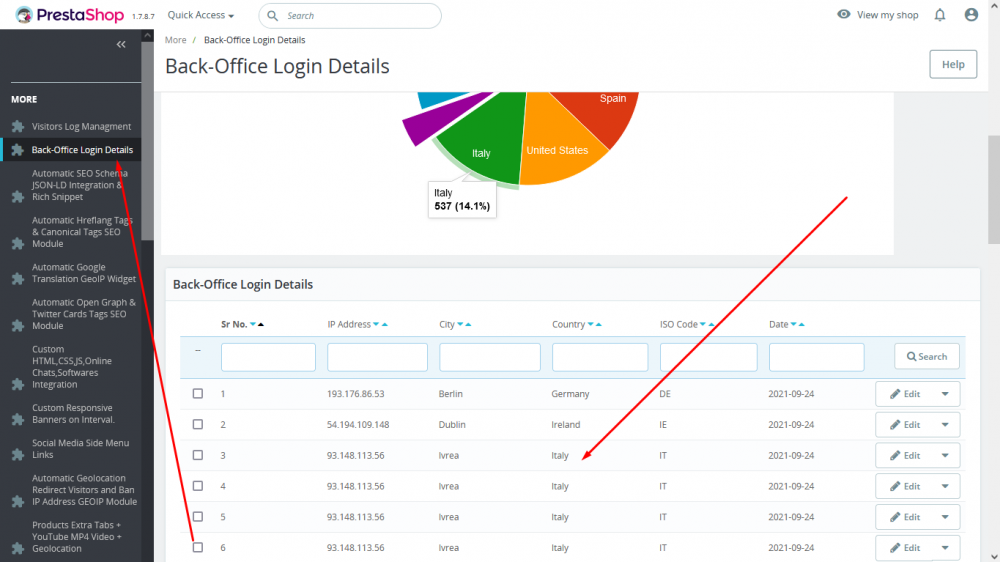Click View my shop link
The width and height of the screenshot is (1000, 562).
pos(887,15)
